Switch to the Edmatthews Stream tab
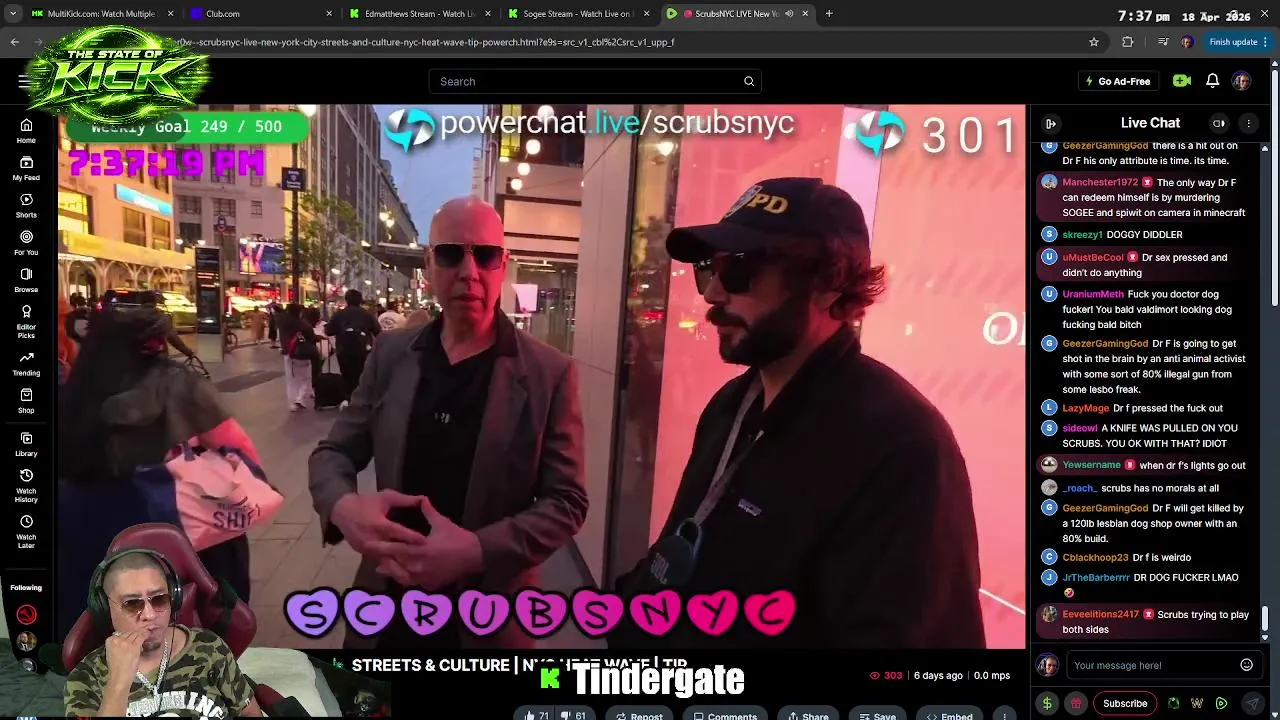Image resolution: width=1280 pixels, height=720 pixels. click(418, 14)
